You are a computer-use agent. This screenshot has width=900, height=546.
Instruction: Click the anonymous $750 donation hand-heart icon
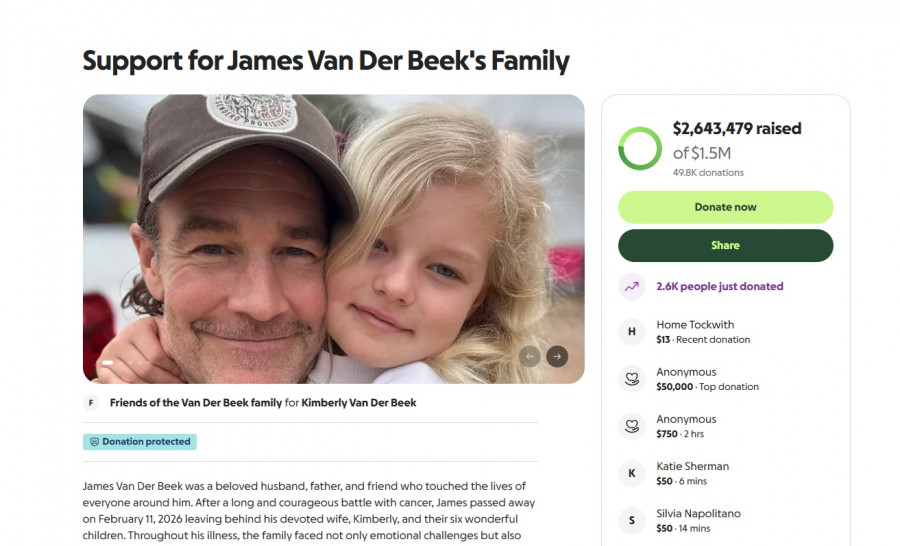coord(631,426)
